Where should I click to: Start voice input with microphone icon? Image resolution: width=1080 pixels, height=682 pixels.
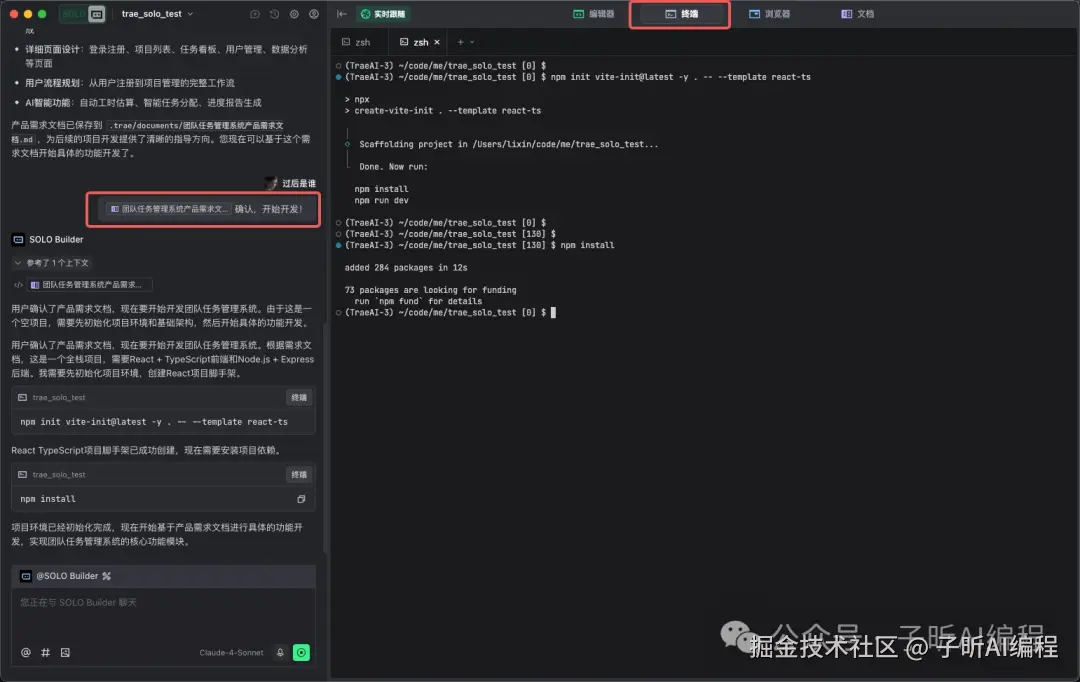(x=280, y=652)
